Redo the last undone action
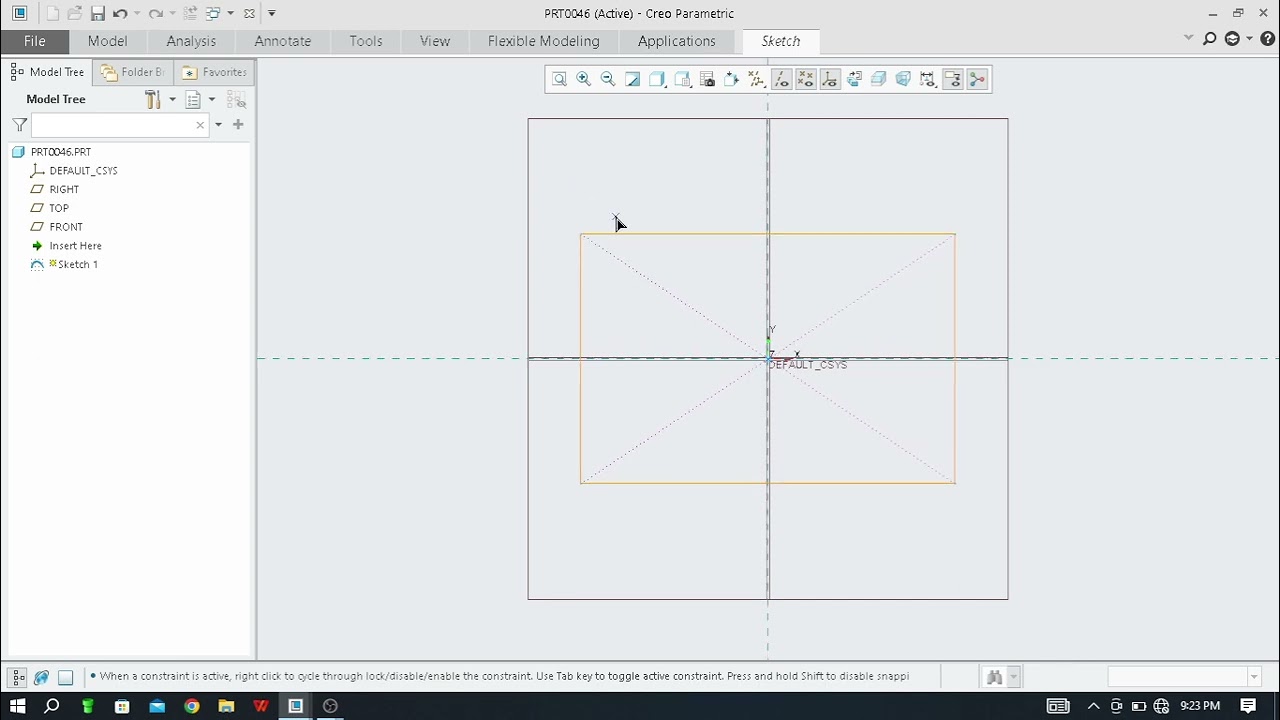Screen dimensions: 1280x720 pyautogui.click(x=155, y=13)
